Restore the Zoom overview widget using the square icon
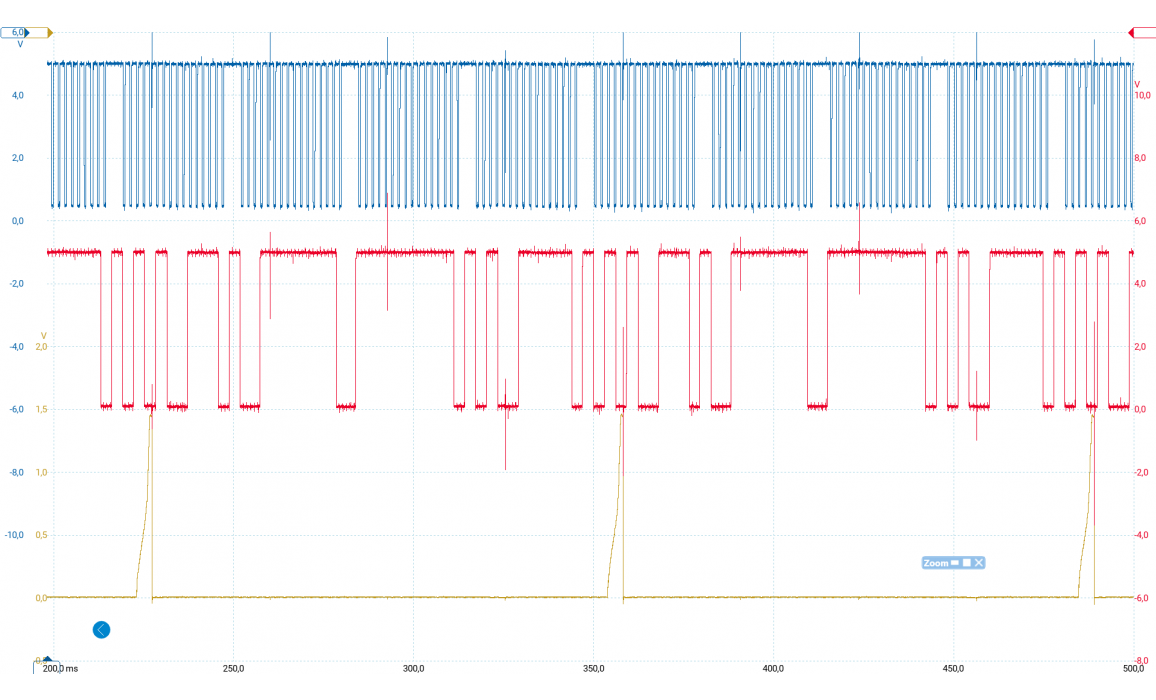 (967, 563)
